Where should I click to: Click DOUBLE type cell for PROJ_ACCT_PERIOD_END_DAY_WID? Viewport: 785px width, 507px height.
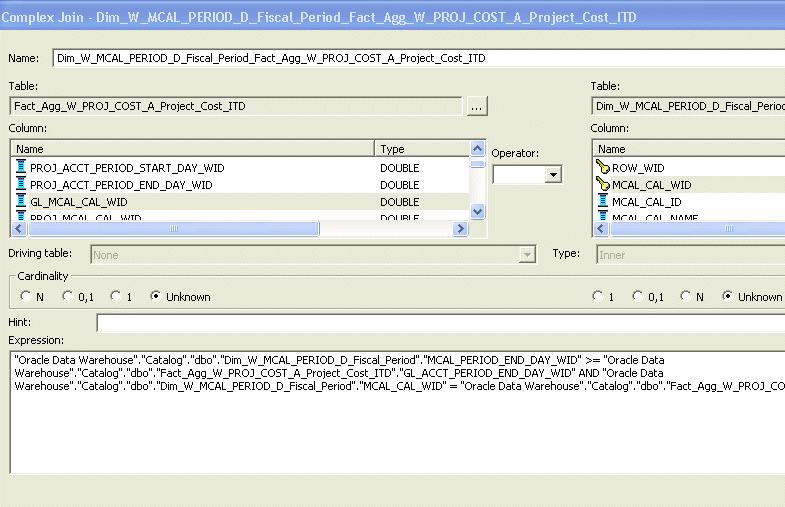click(x=400, y=185)
